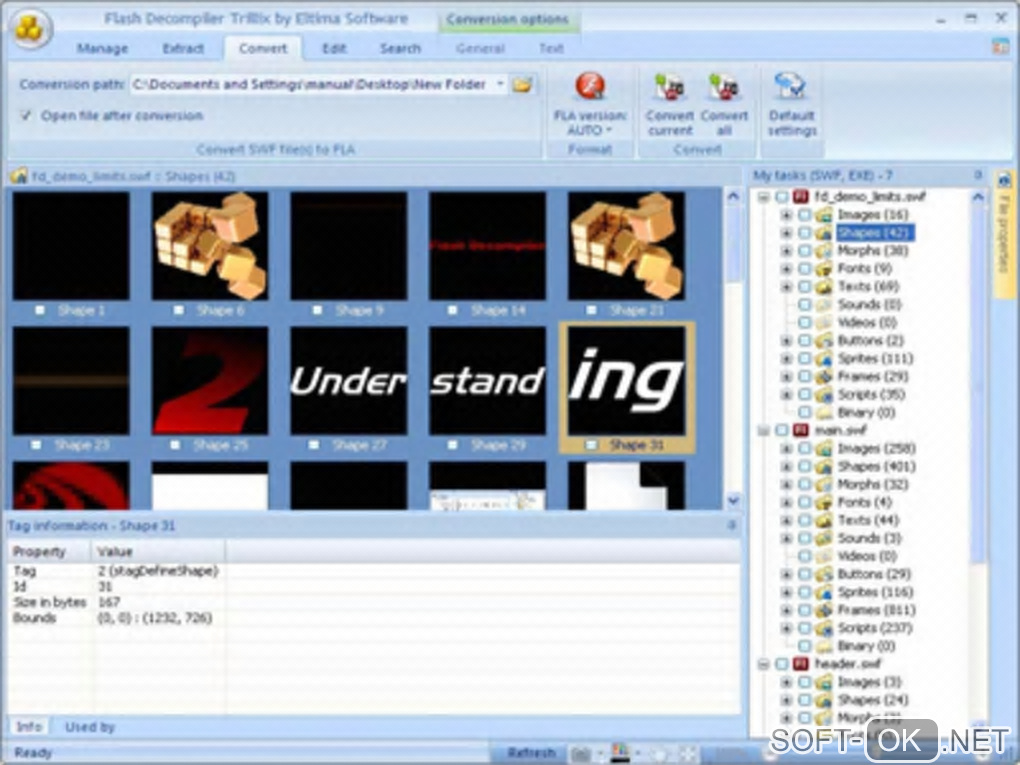Click the Flash Decompiler application orb button
This screenshot has height=765, width=1020.
[x=29, y=28]
